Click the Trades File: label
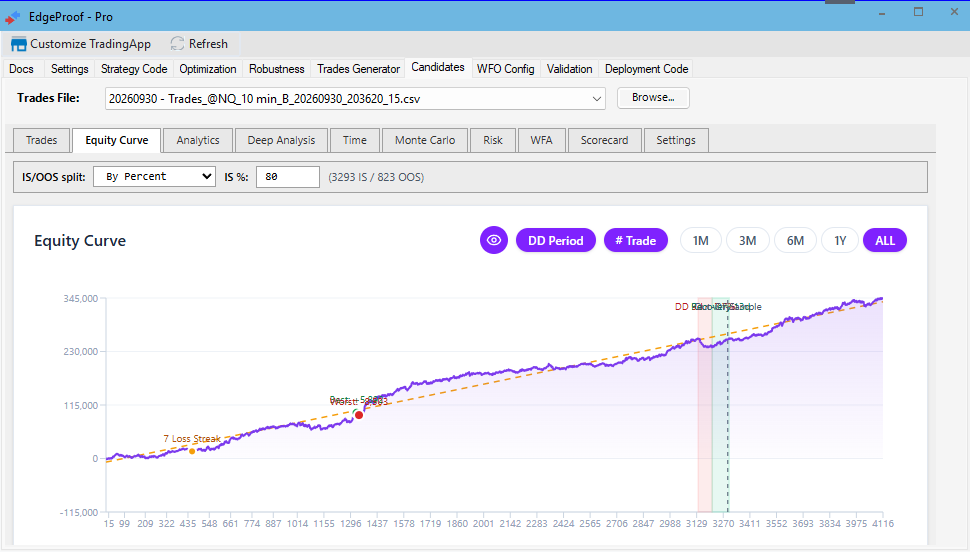The image size is (970, 552). (x=48, y=98)
